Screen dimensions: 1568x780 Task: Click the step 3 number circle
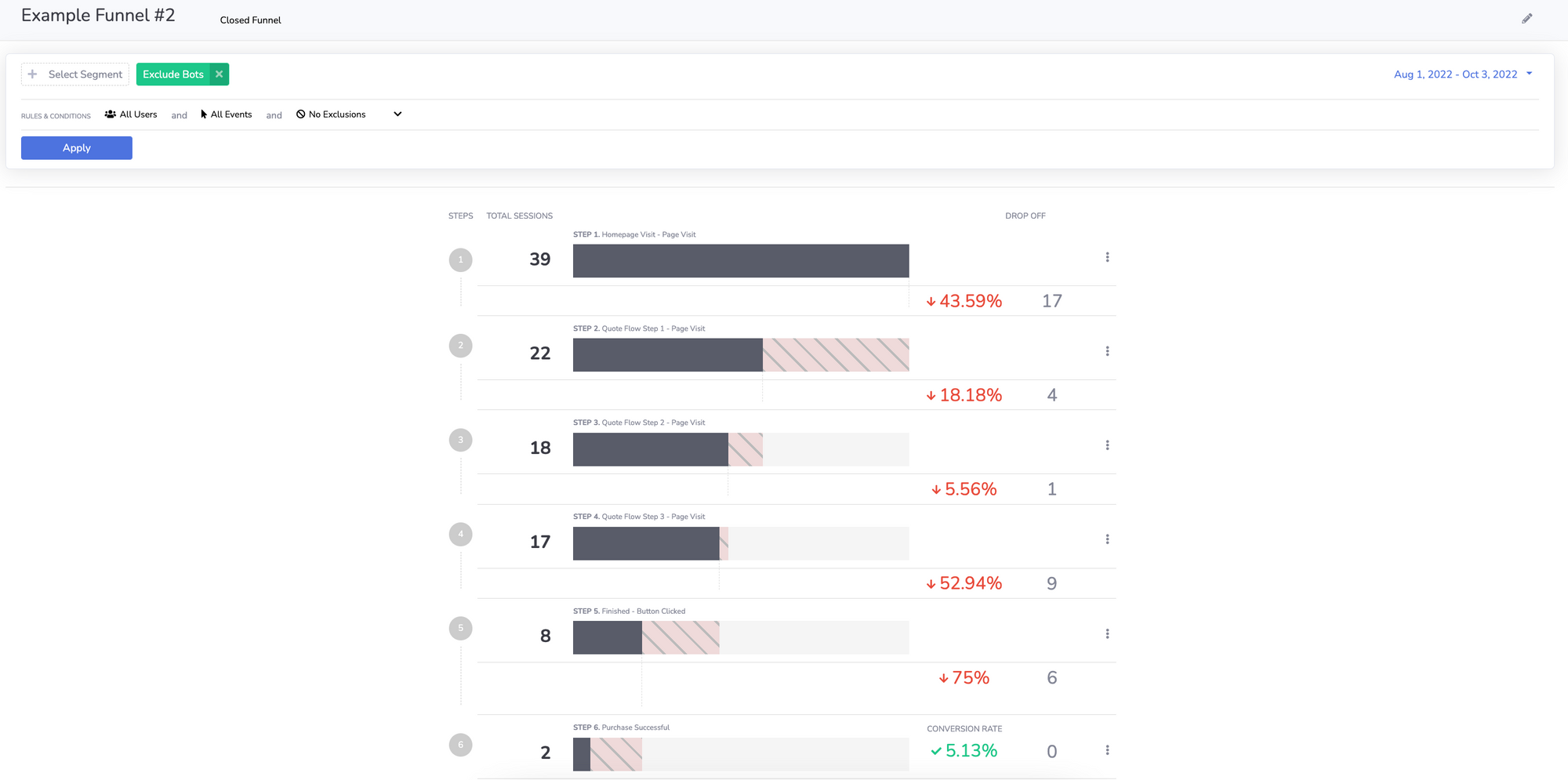(460, 440)
